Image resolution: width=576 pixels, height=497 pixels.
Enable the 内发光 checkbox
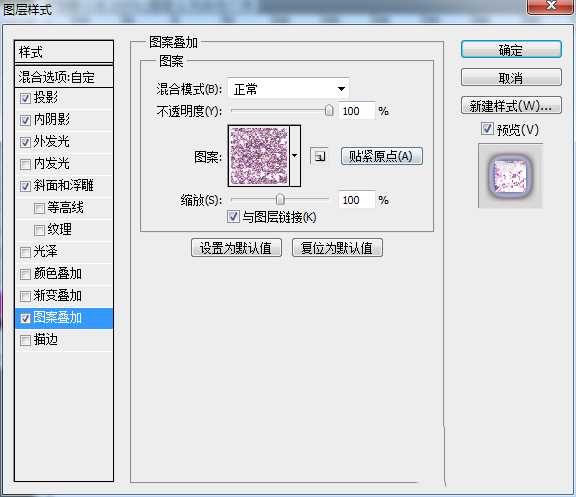point(25,164)
